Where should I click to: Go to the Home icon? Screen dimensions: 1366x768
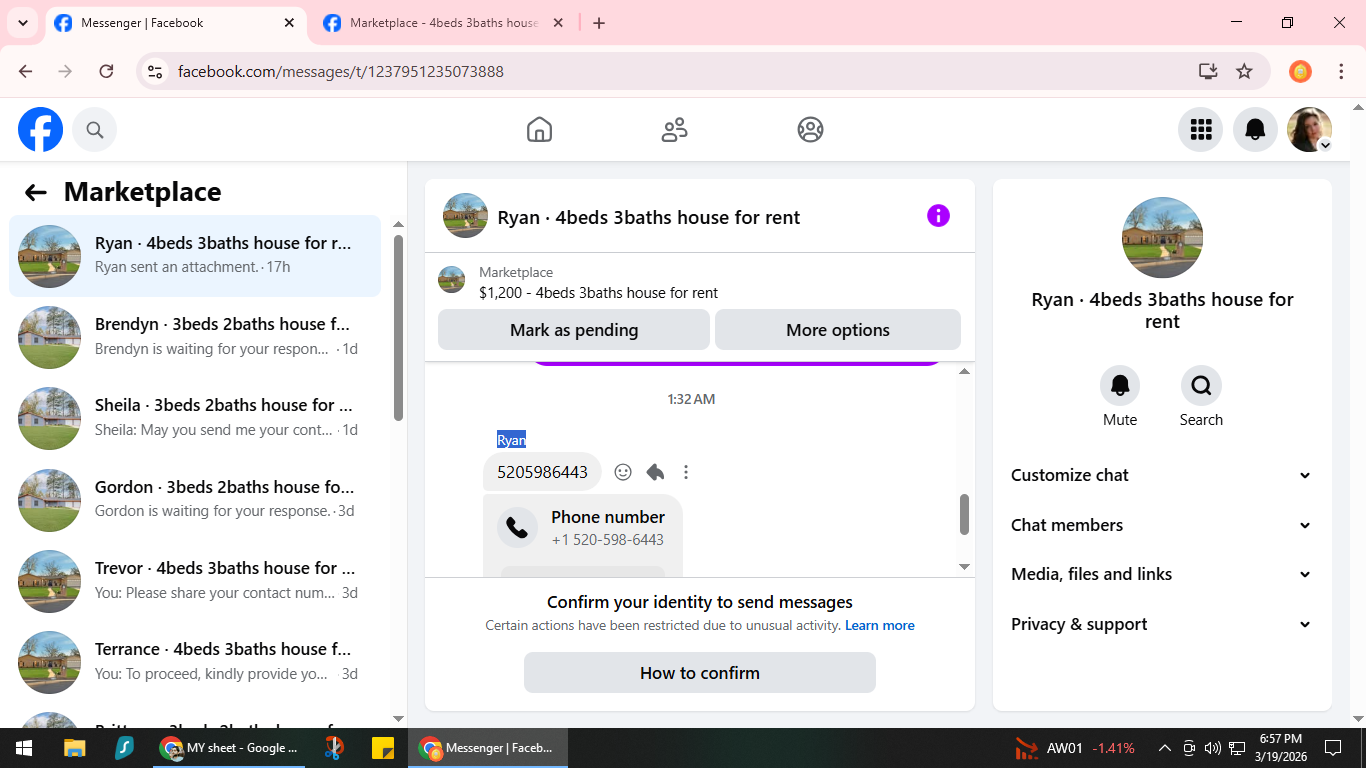pyautogui.click(x=539, y=130)
